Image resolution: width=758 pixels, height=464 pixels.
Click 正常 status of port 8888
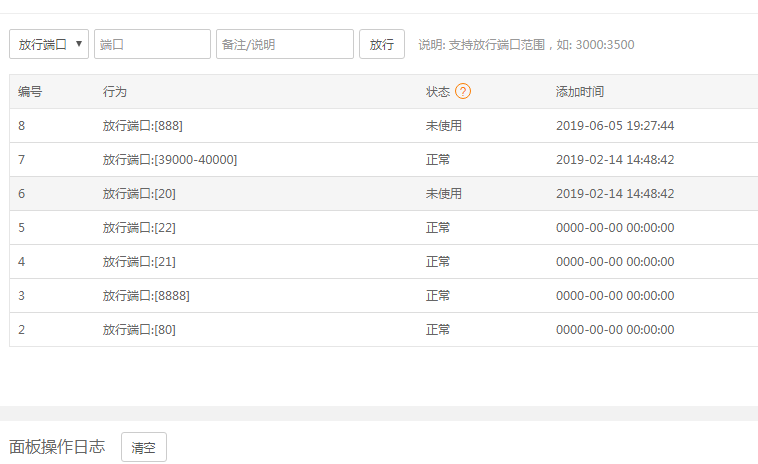[438, 295]
